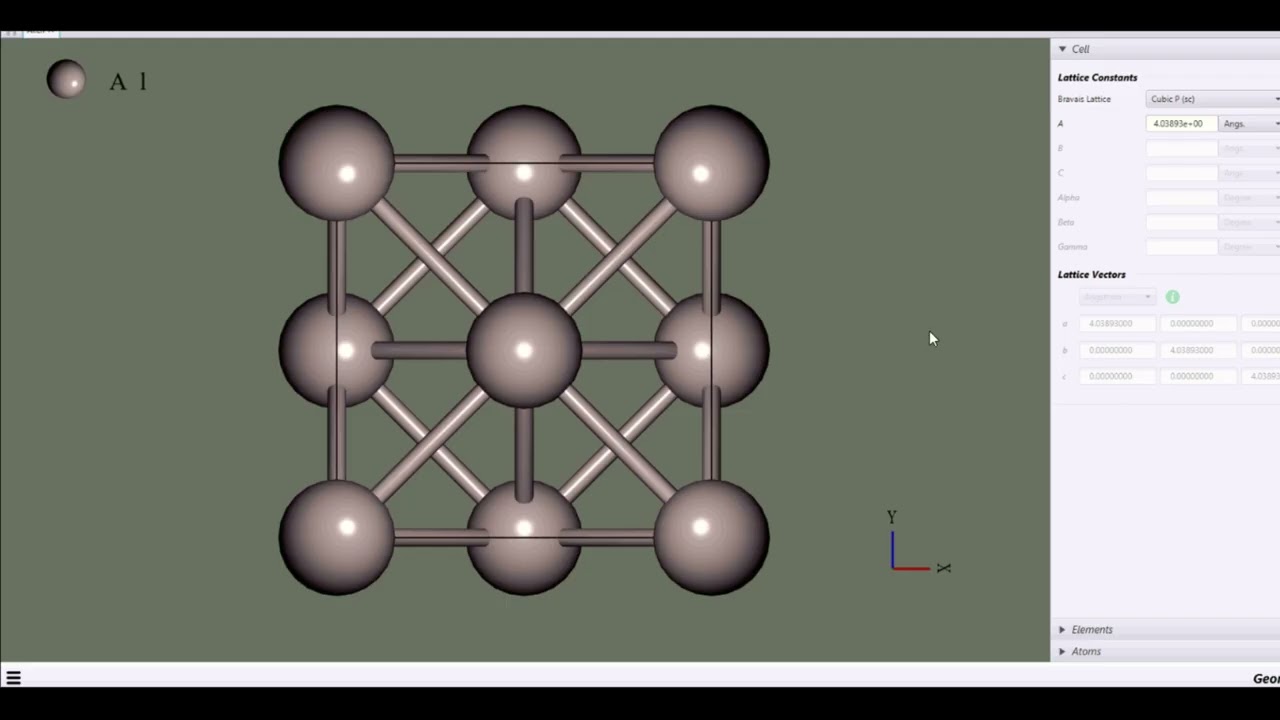This screenshot has height=720, width=1280.
Task: Click the 'Lattice Vectors' heading
Action: point(1091,274)
